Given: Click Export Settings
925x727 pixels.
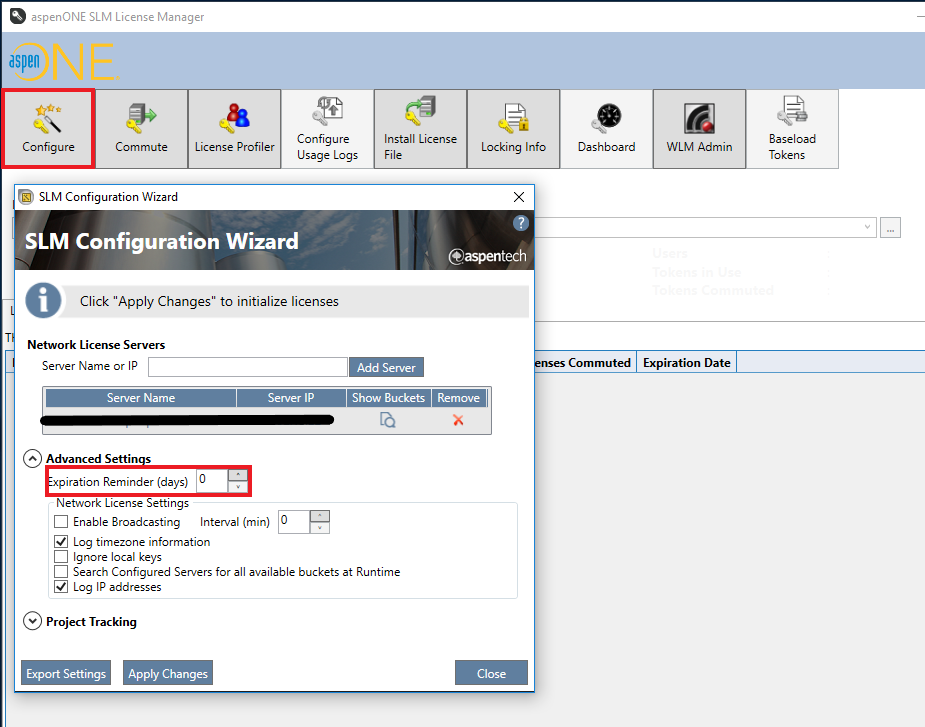Looking at the screenshot, I should 66,673.
